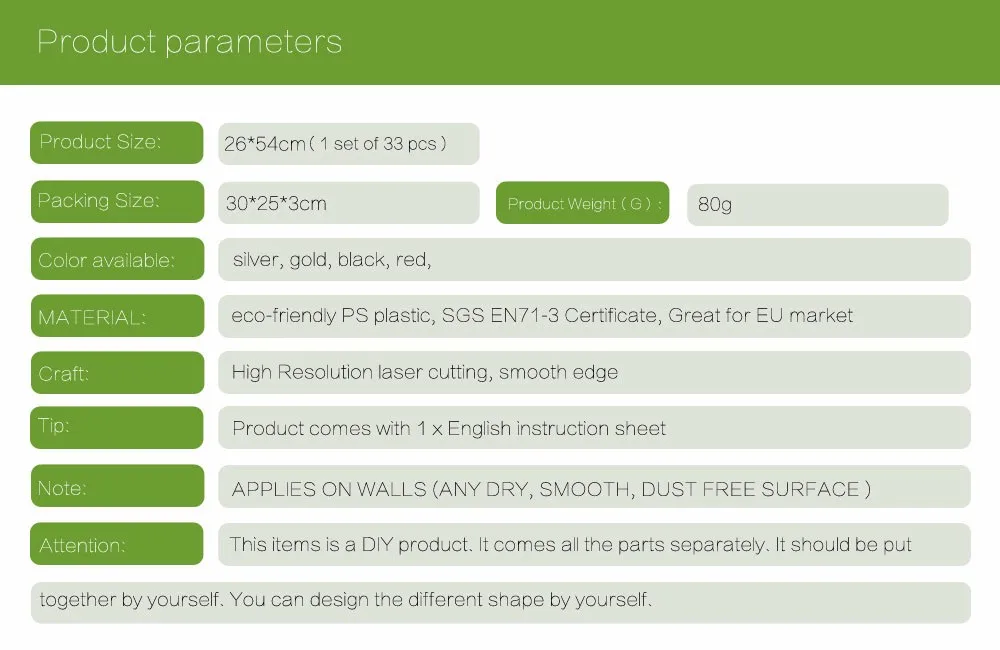Click the 26*54cm size value field

click(348, 144)
